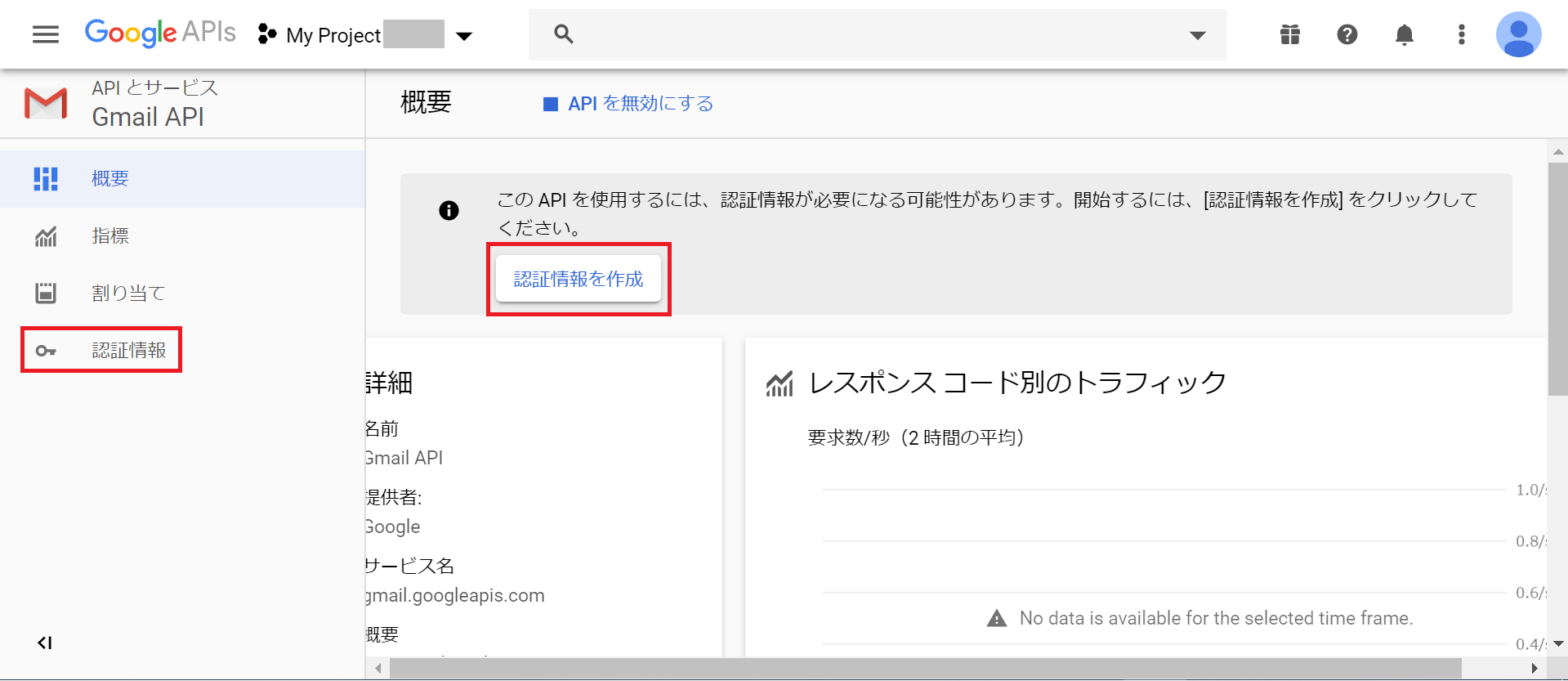Click the 概要 dashboard icon
This screenshot has height=681, width=1568.
(46, 178)
